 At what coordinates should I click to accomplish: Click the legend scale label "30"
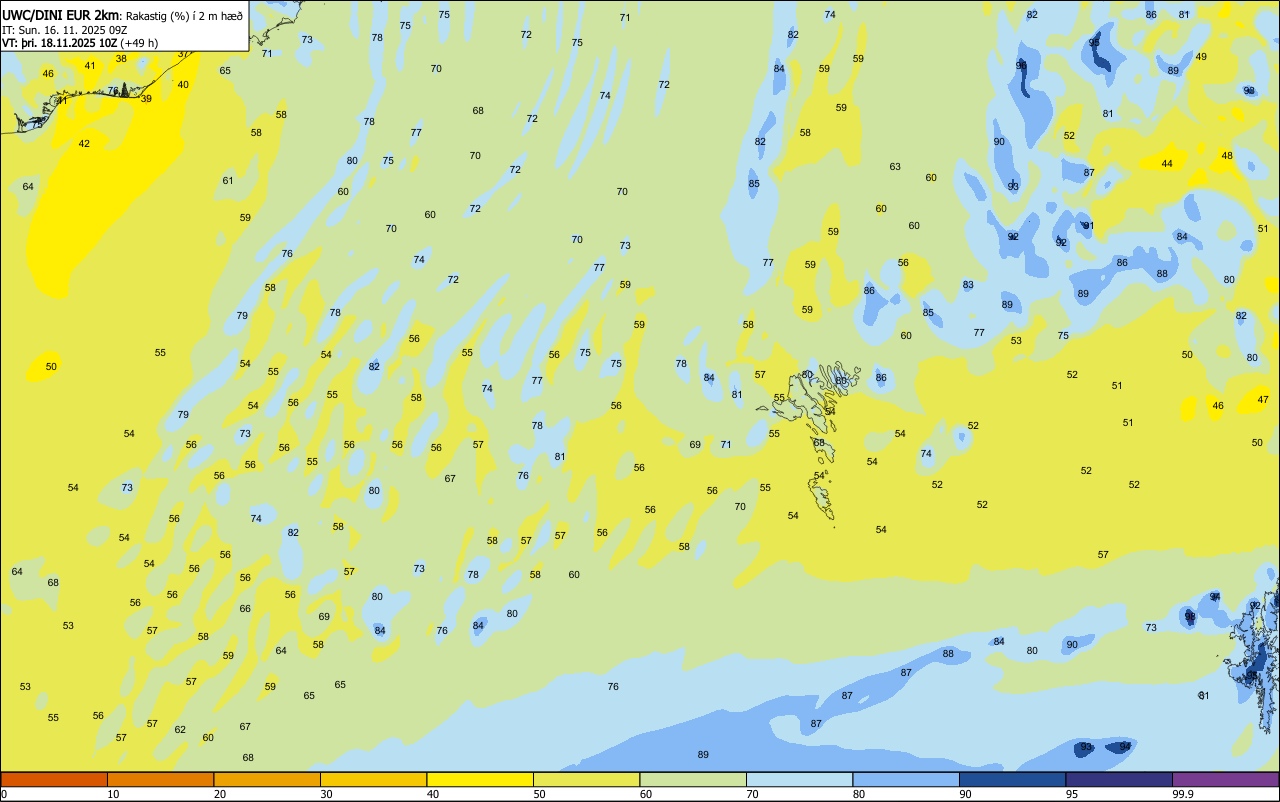tap(326, 794)
